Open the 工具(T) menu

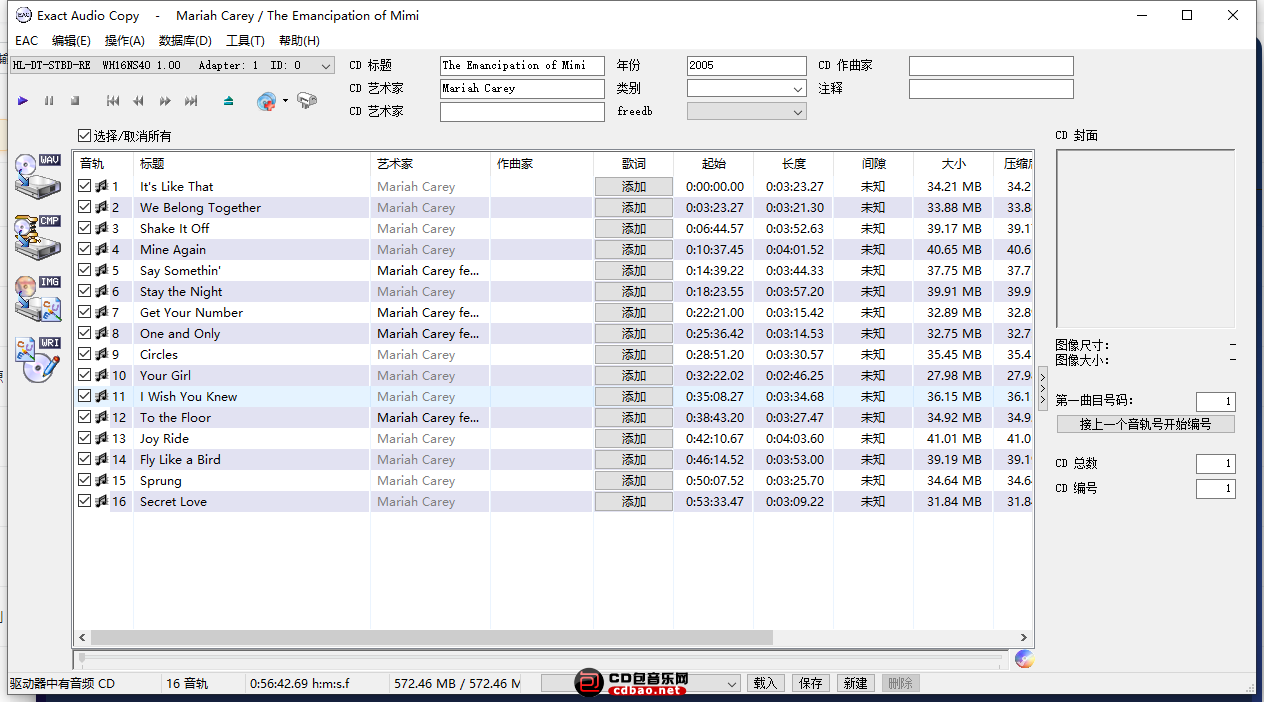coord(245,41)
